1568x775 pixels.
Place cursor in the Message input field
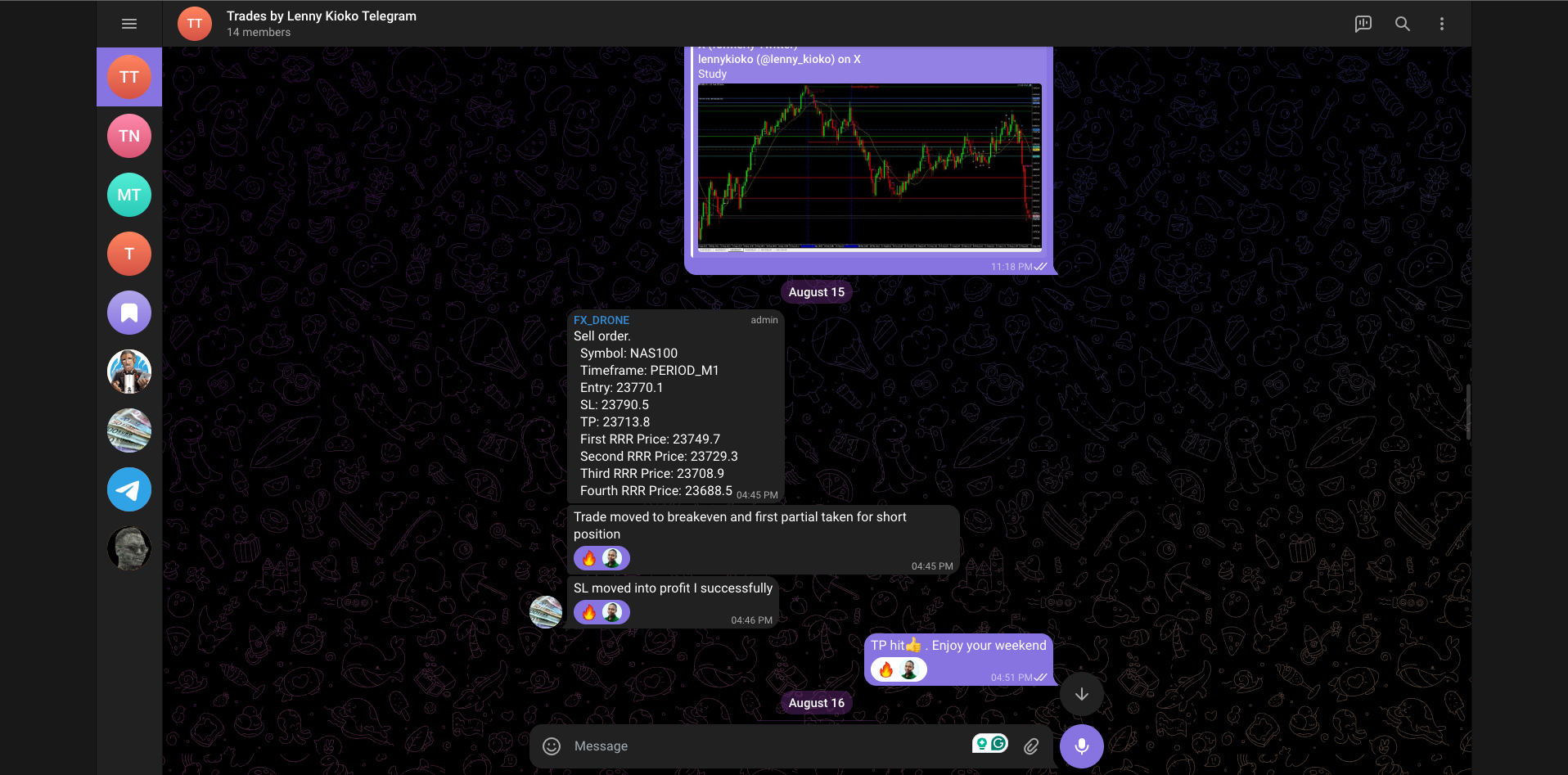click(x=737, y=746)
